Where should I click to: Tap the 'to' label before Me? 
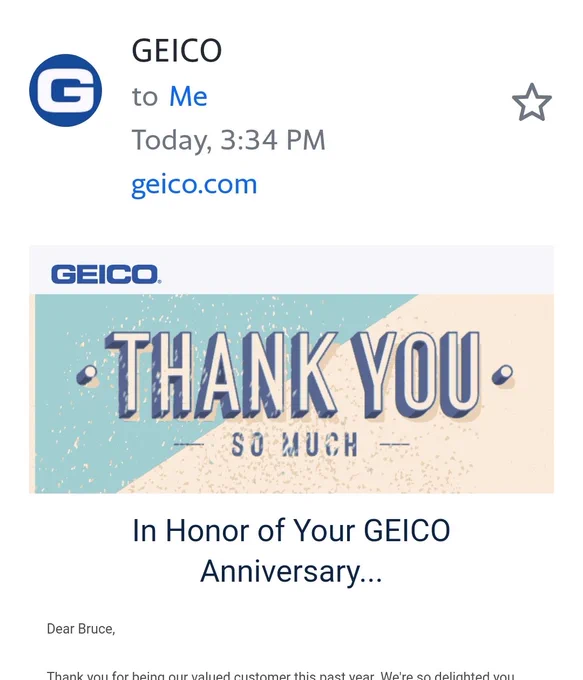pyautogui.click(x=145, y=97)
